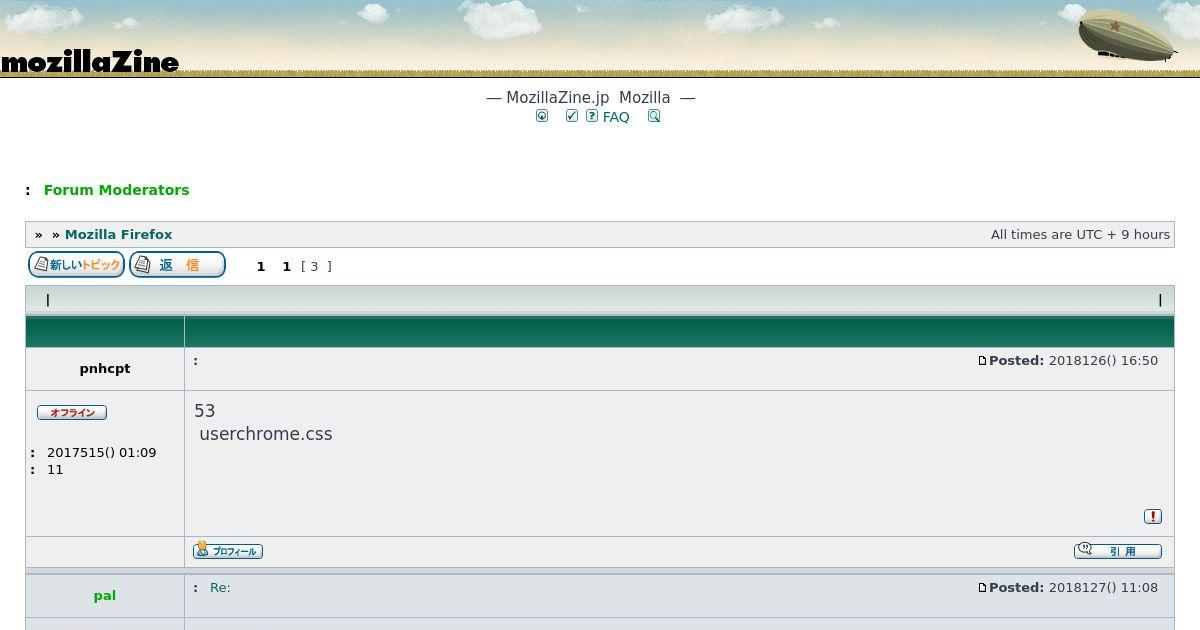The image size is (1200, 630).
Task: Click the MozillaZine.jp Mozilla header text
Action: point(588,97)
